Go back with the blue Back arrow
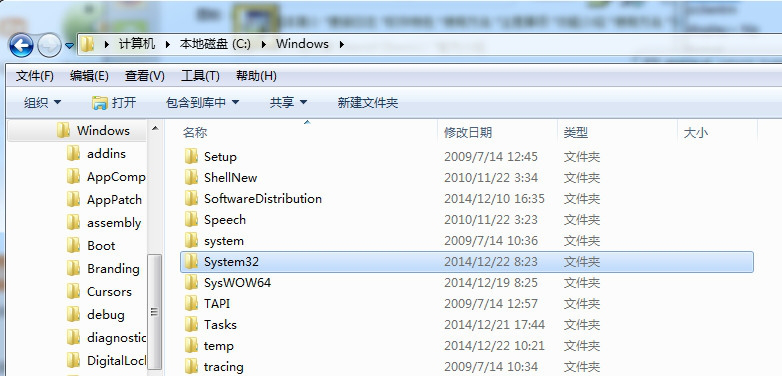This screenshot has width=782, height=391. 21,45
